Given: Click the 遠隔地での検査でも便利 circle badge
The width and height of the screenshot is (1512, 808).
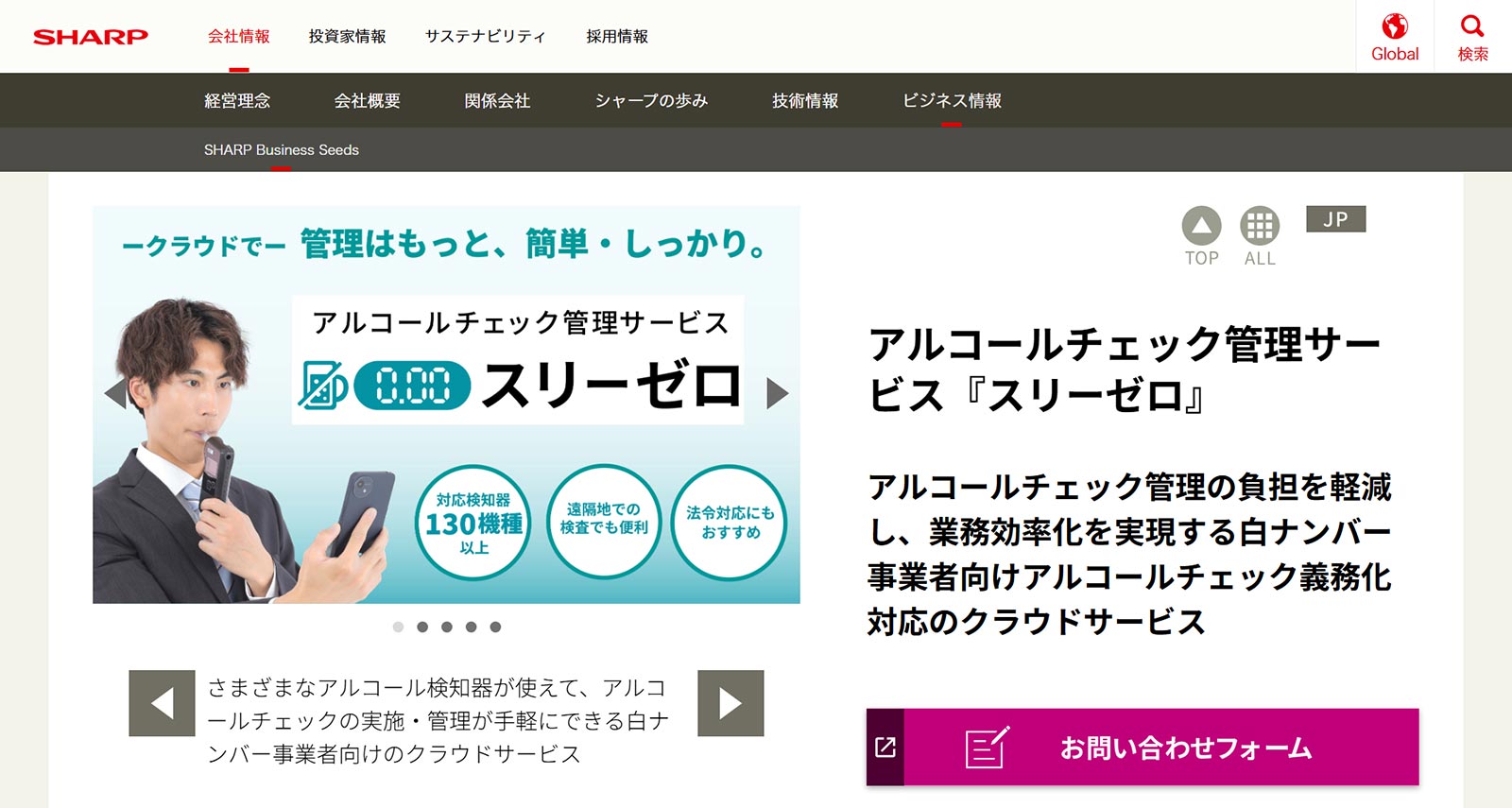Looking at the screenshot, I should [604, 521].
